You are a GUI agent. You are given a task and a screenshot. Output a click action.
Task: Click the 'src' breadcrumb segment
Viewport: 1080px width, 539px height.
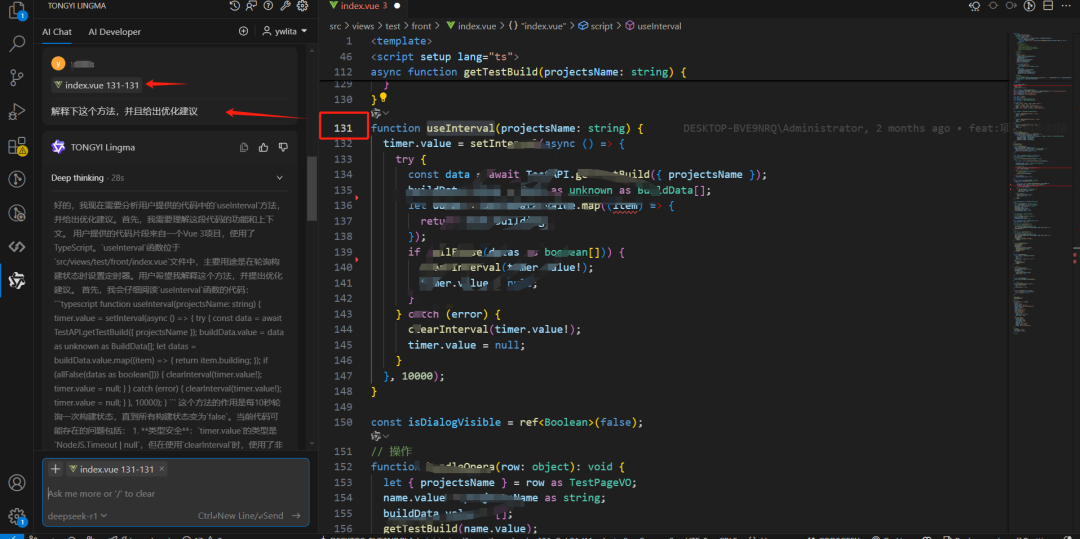click(x=335, y=26)
